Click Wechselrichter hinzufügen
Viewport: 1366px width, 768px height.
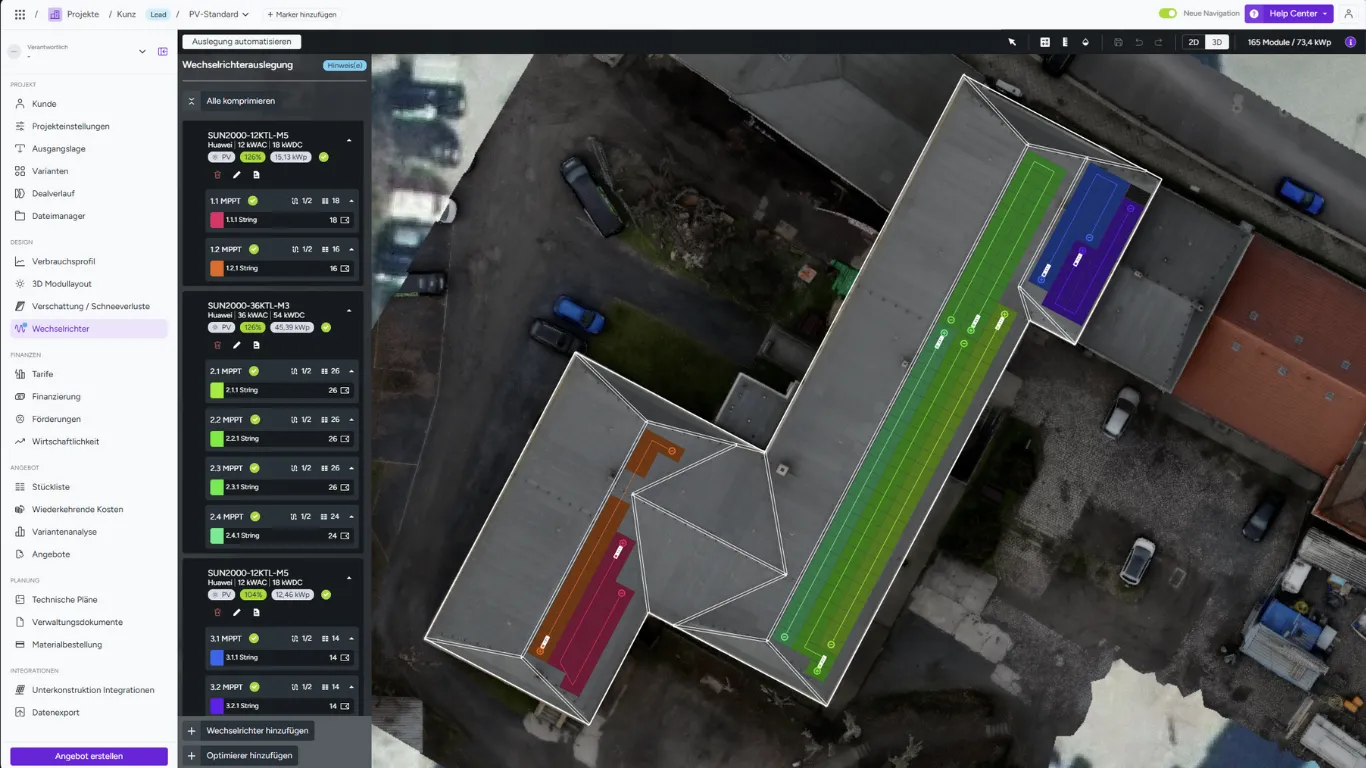(250, 731)
